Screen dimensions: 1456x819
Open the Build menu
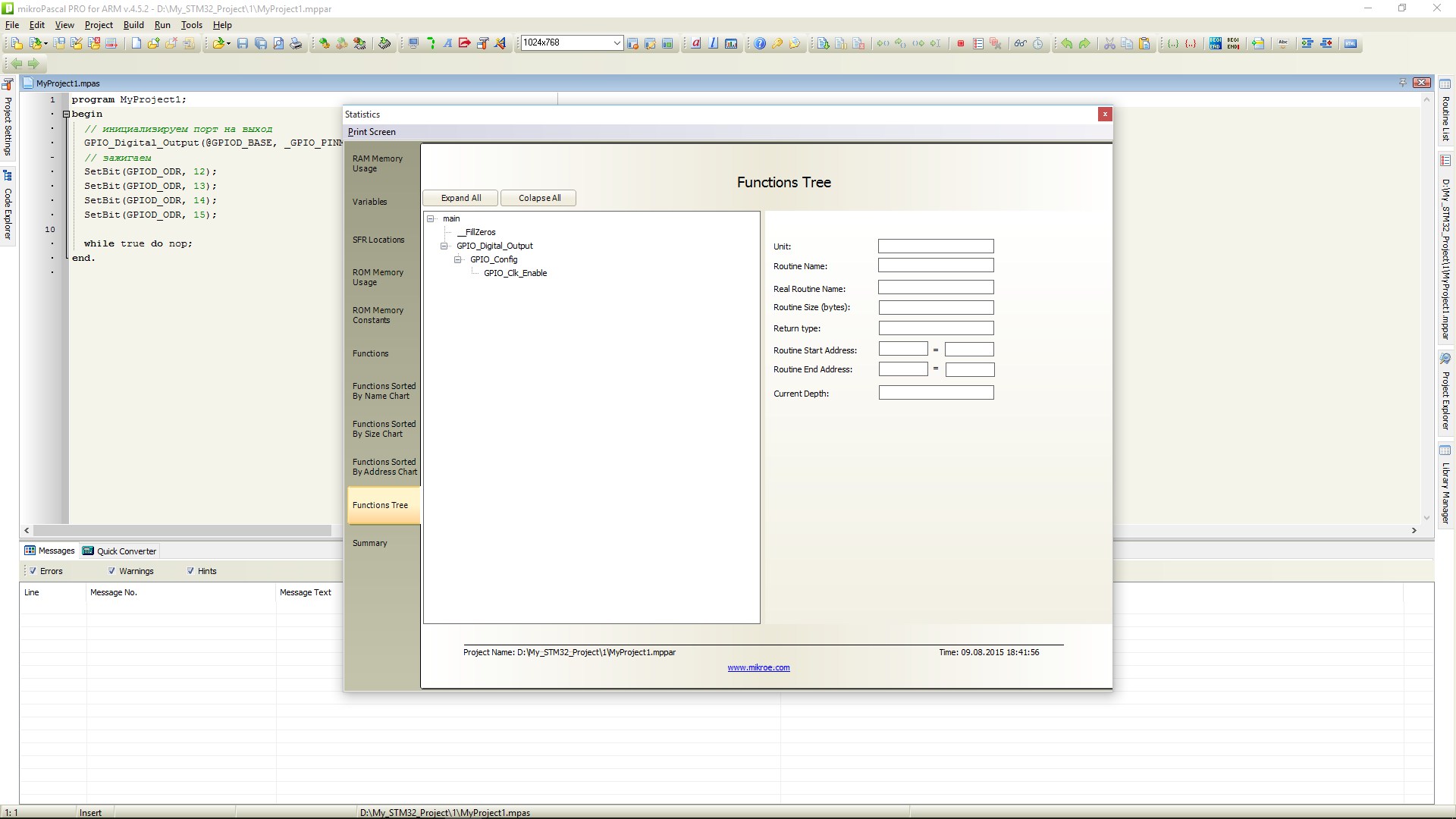133,25
